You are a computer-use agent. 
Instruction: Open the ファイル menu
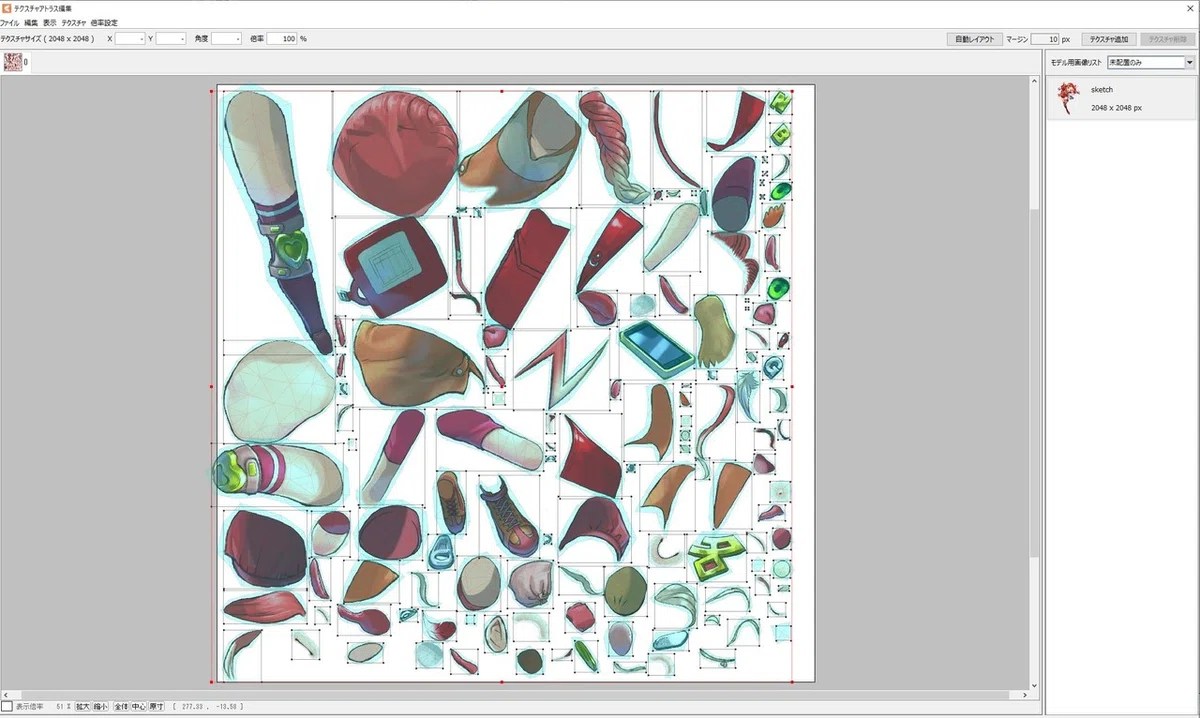coord(10,22)
